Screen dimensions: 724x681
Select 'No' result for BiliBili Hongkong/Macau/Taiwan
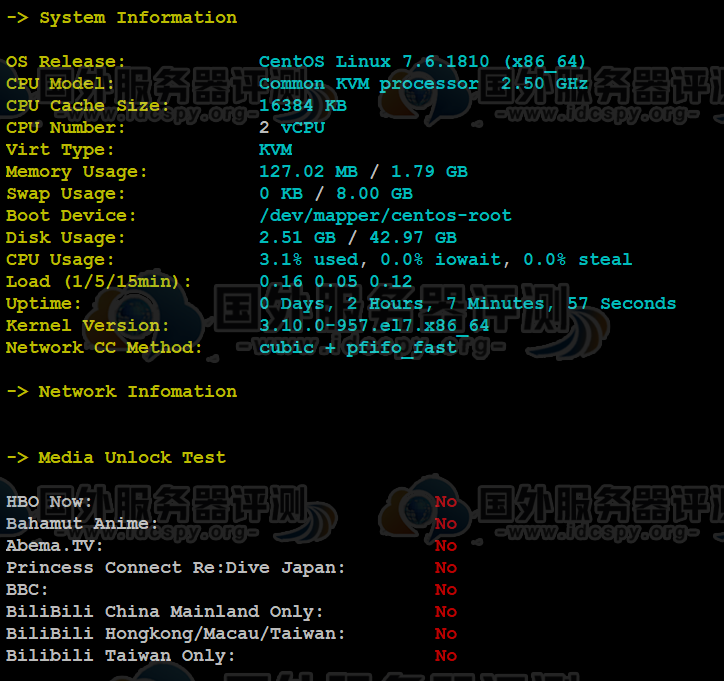[446, 634]
